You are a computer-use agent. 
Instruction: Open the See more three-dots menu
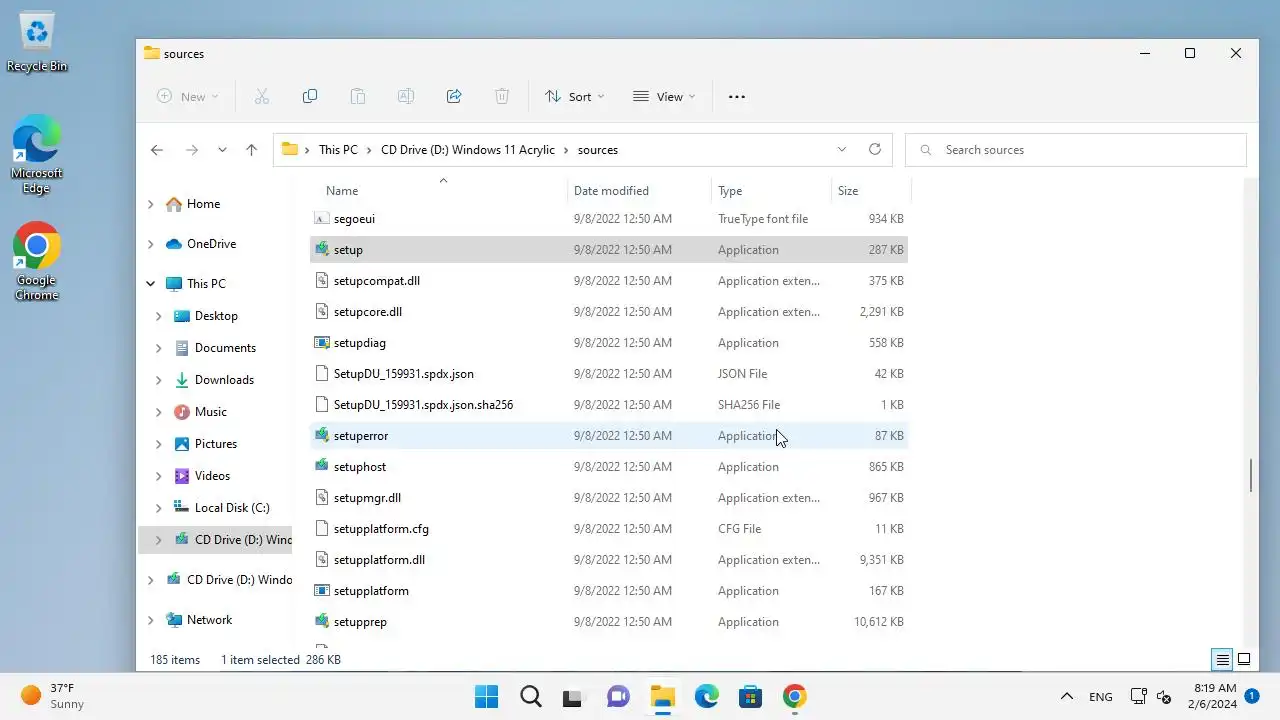point(737,97)
